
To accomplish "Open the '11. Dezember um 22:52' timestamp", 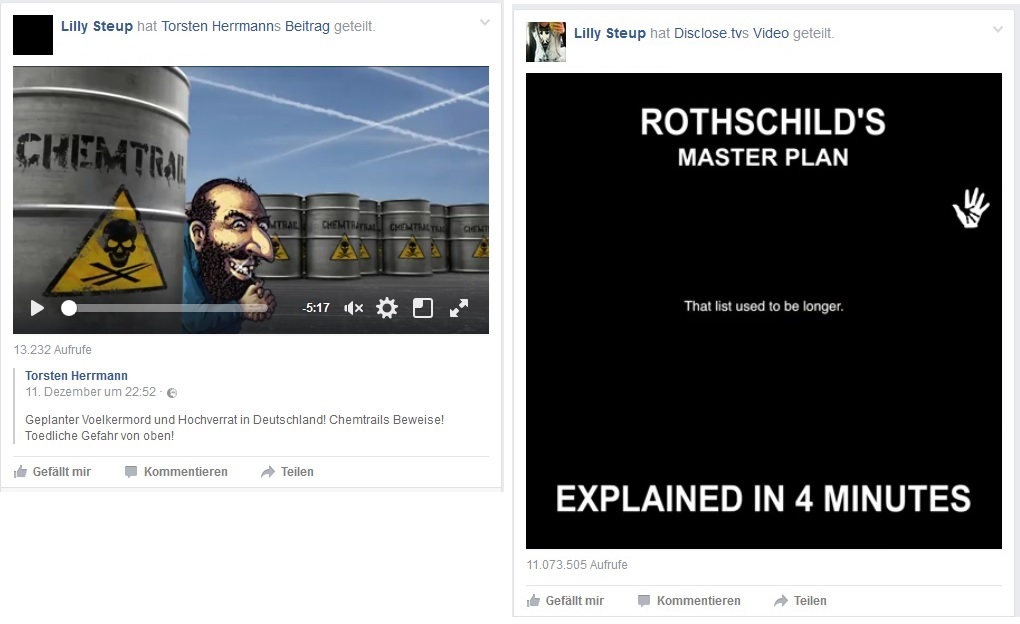I will click(91, 392).
